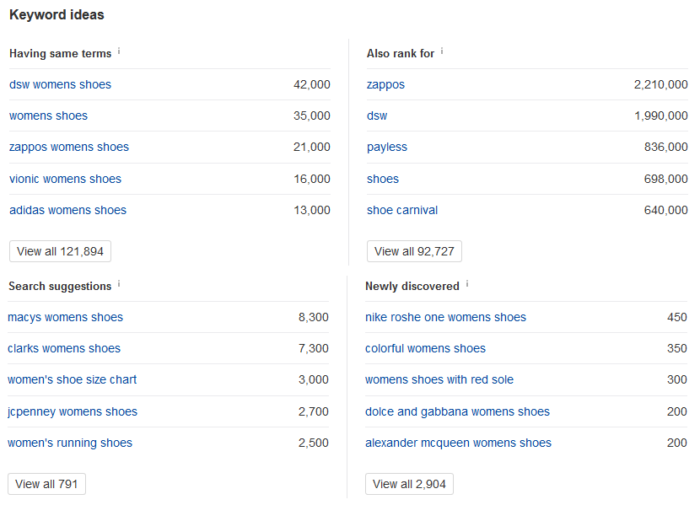Image resolution: width=700 pixels, height=505 pixels.
Task: Select zappos womens shoes keyword
Action: (69, 147)
